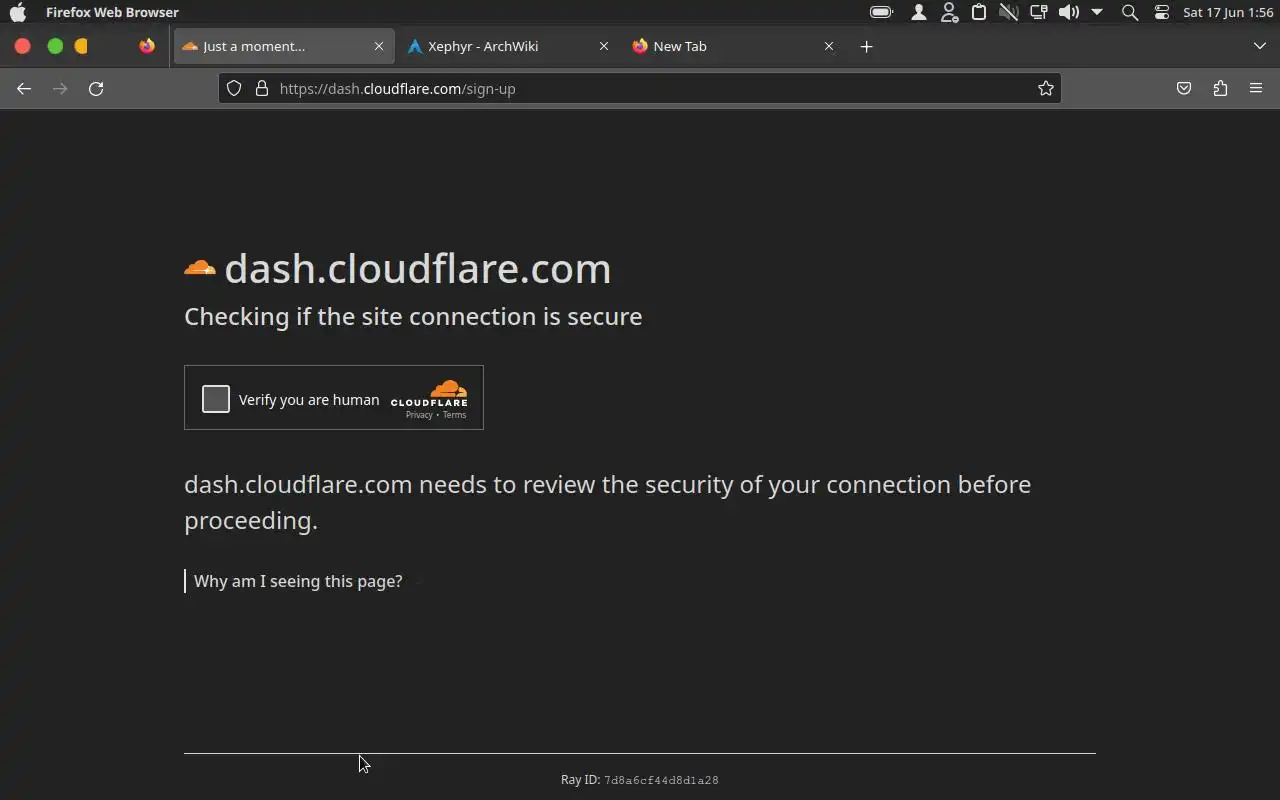Open the control center toggle icon
This screenshot has width=1280, height=800.
(1161, 12)
